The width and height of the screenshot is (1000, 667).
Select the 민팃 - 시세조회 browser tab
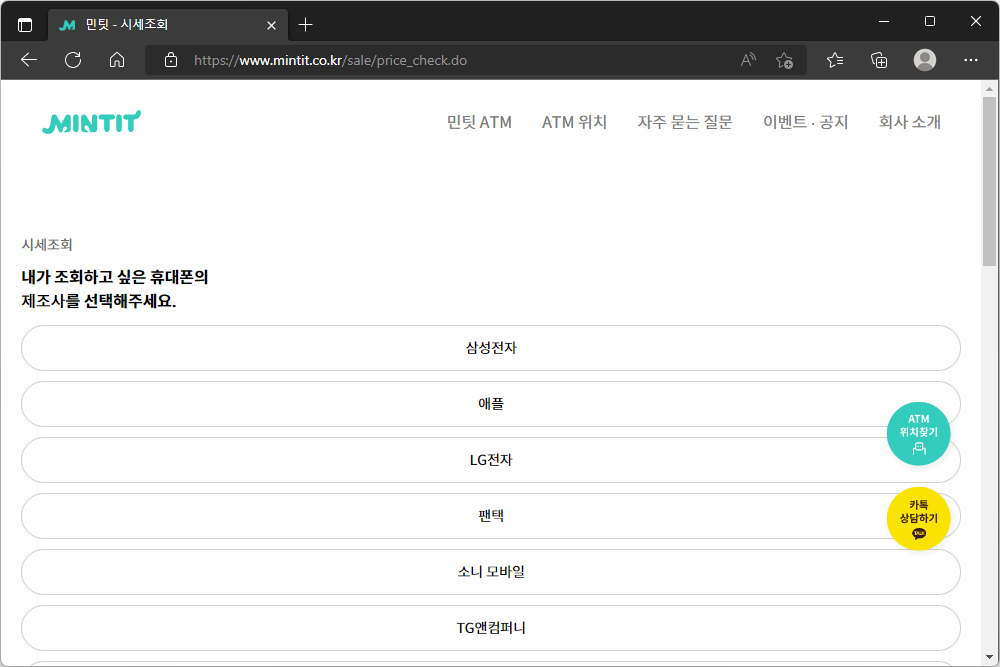click(x=168, y=25)
